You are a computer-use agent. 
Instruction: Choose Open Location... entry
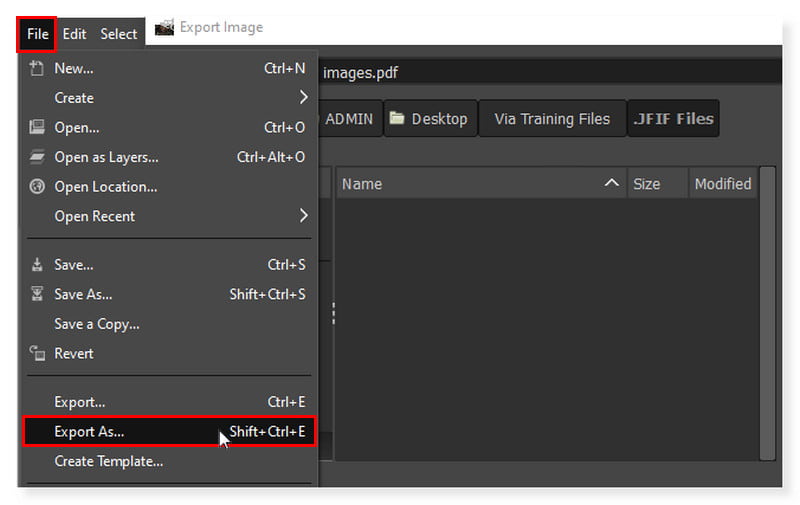[168, 186]
